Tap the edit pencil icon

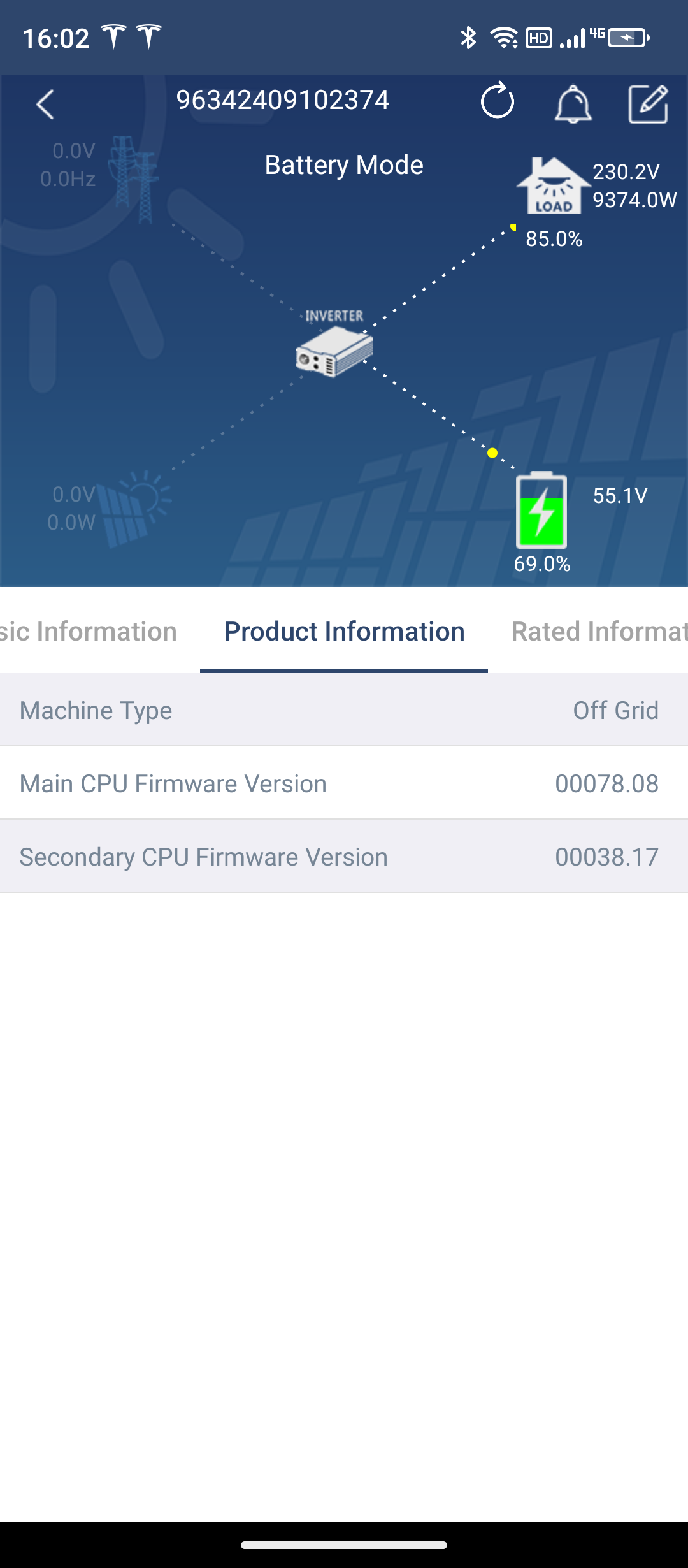tap(648, 104)
